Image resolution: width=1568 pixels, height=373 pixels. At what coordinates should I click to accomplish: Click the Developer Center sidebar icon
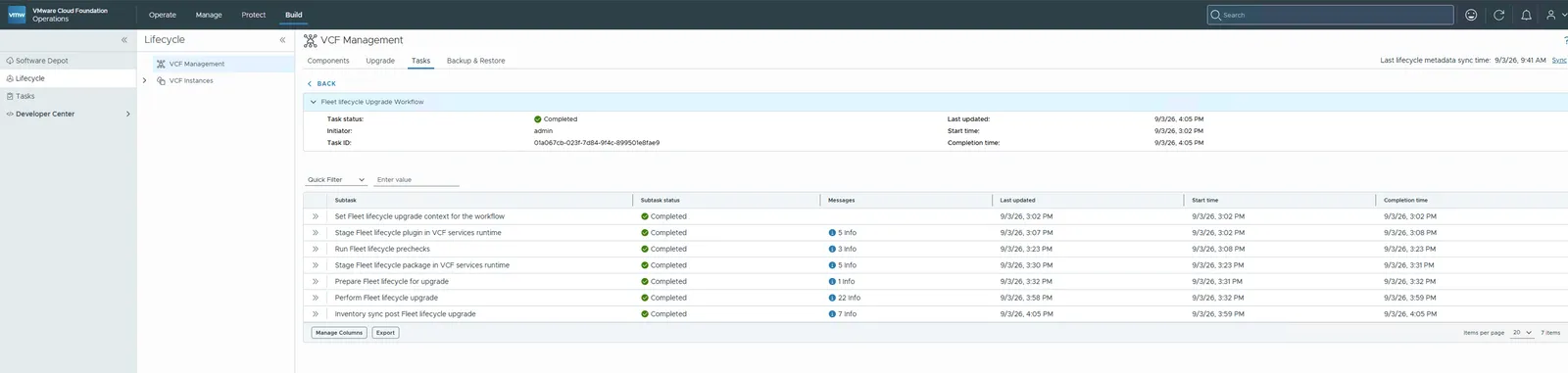pyautogui.click(x=10, y=114)
